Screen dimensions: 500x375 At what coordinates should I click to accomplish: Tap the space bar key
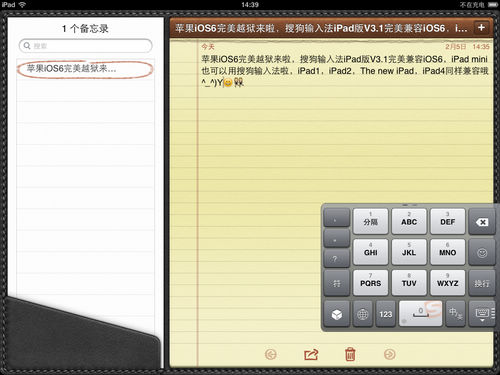421,314
